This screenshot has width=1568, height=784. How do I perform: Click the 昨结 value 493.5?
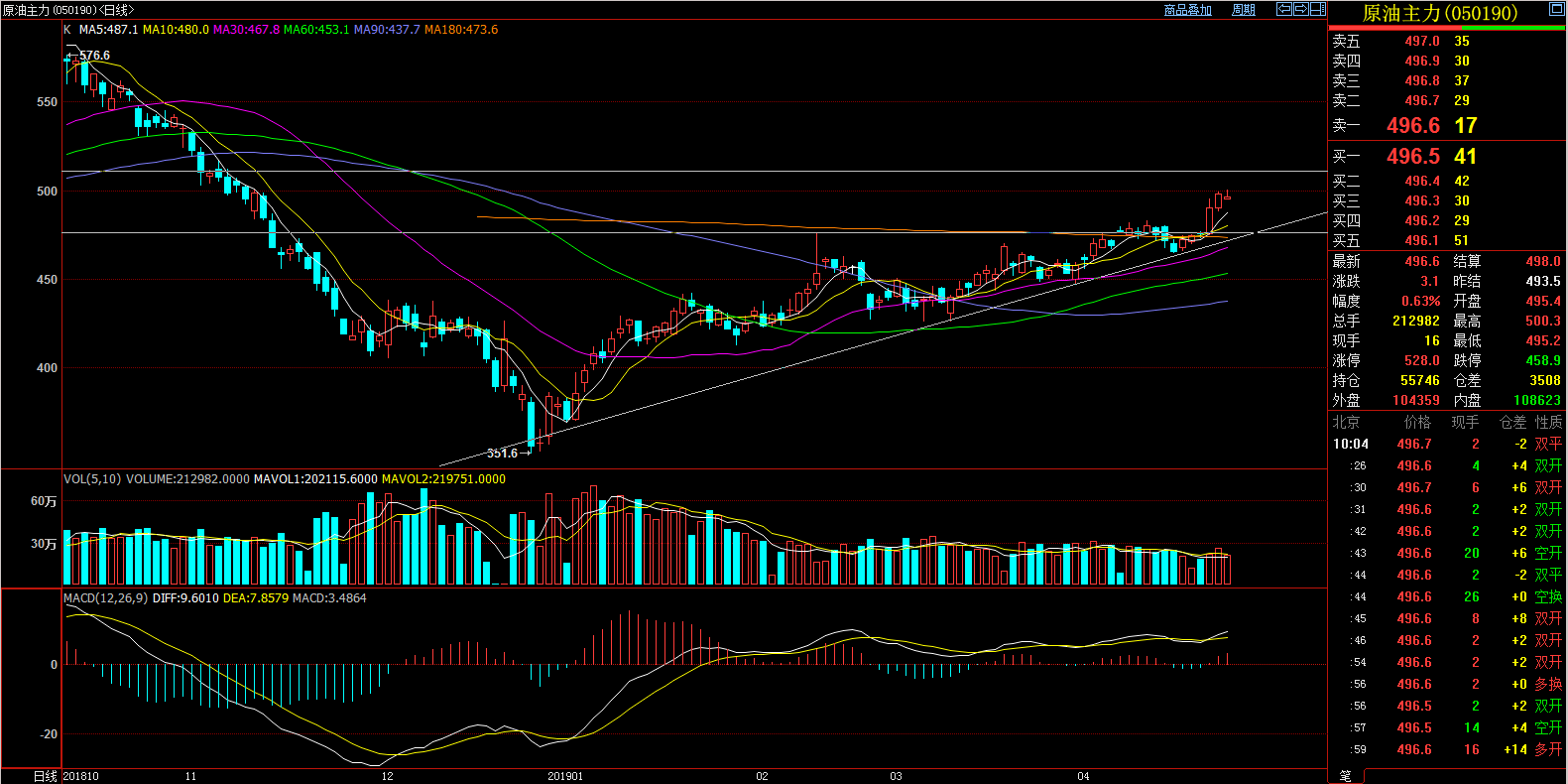[1543, 282]
